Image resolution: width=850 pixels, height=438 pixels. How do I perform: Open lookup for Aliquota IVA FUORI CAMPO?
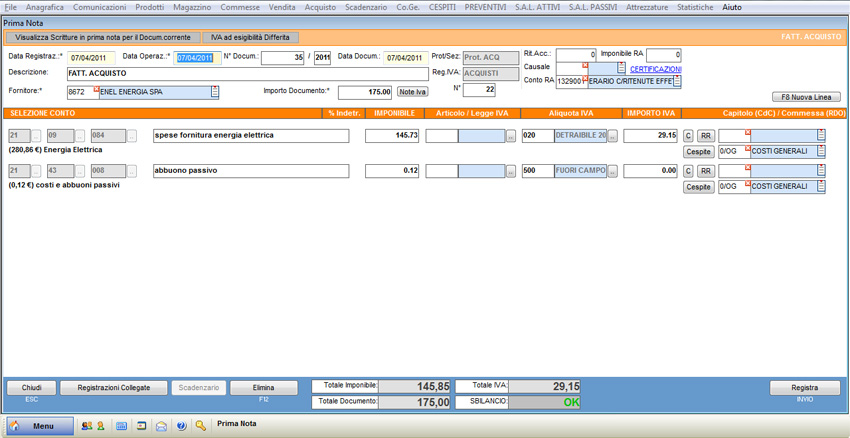pyautogui.click(x=613, y=172)
